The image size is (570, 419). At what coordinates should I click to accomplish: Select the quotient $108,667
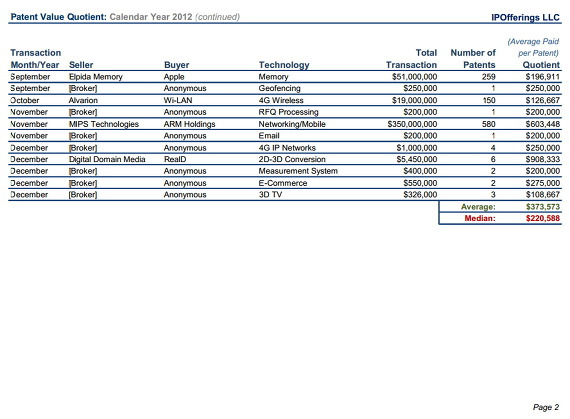543,194
